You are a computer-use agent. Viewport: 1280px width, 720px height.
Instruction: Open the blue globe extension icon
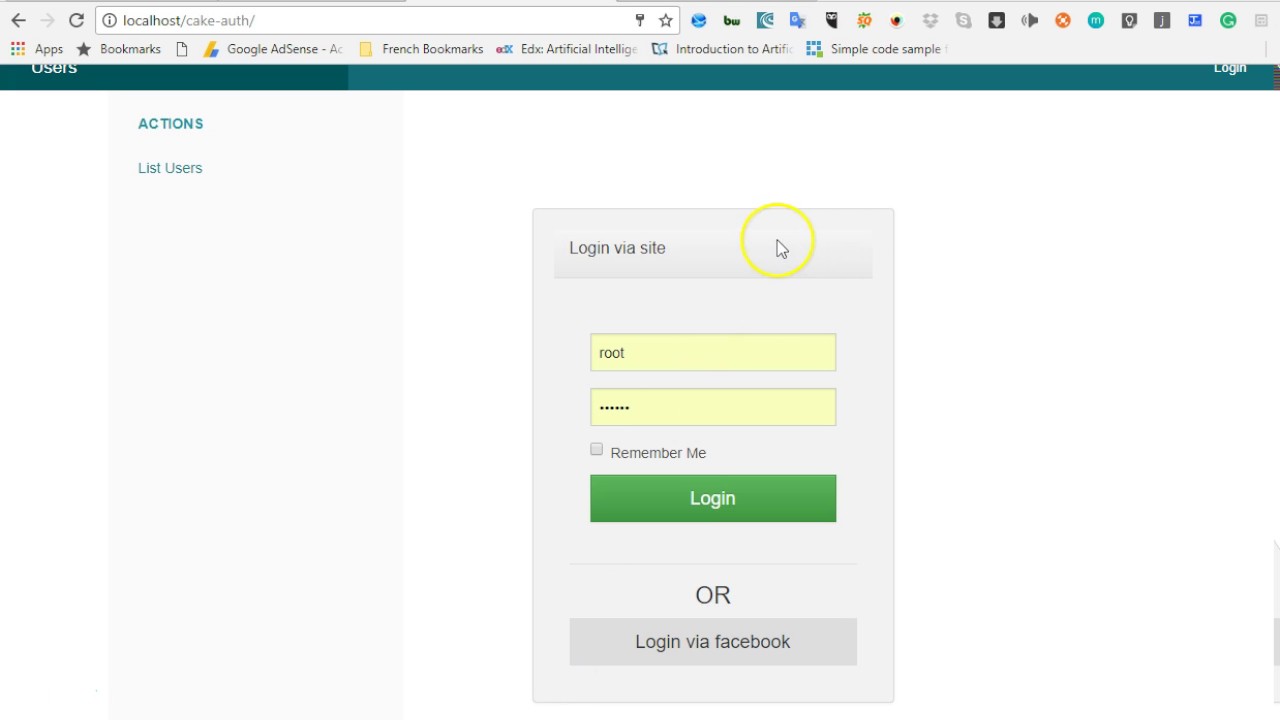click(699, 20)
